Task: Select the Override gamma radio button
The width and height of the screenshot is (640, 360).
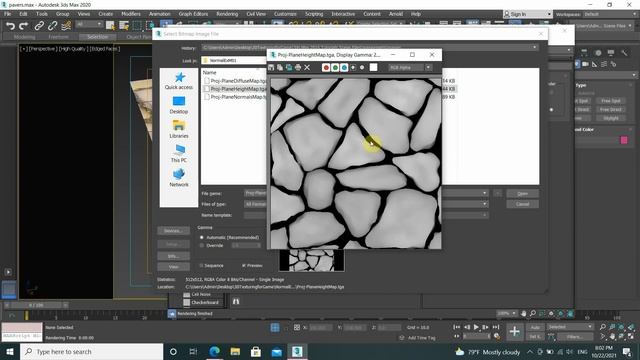Action: tap(202, 246)
